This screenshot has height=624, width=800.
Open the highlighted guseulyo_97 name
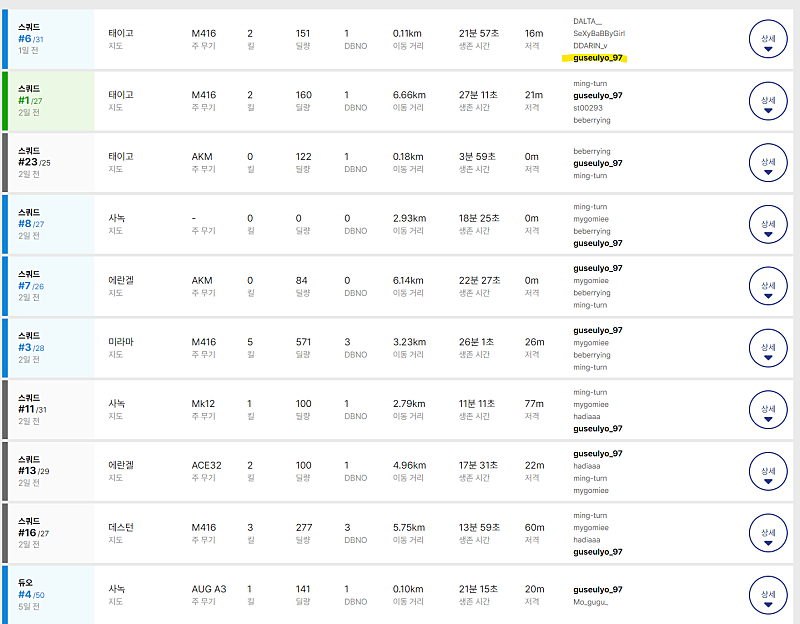597,58
